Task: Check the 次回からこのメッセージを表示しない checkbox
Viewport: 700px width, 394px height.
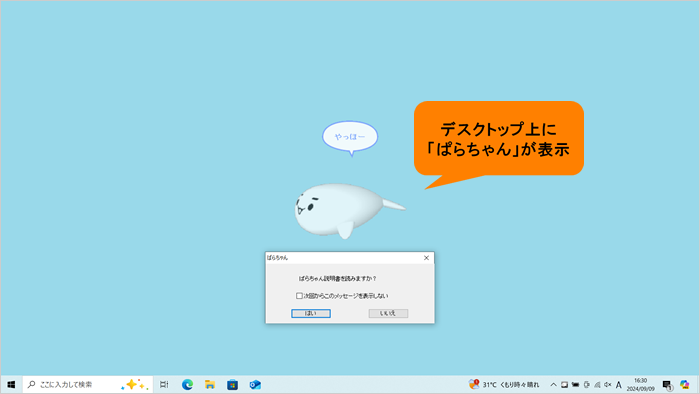Action: coord(299,296)
